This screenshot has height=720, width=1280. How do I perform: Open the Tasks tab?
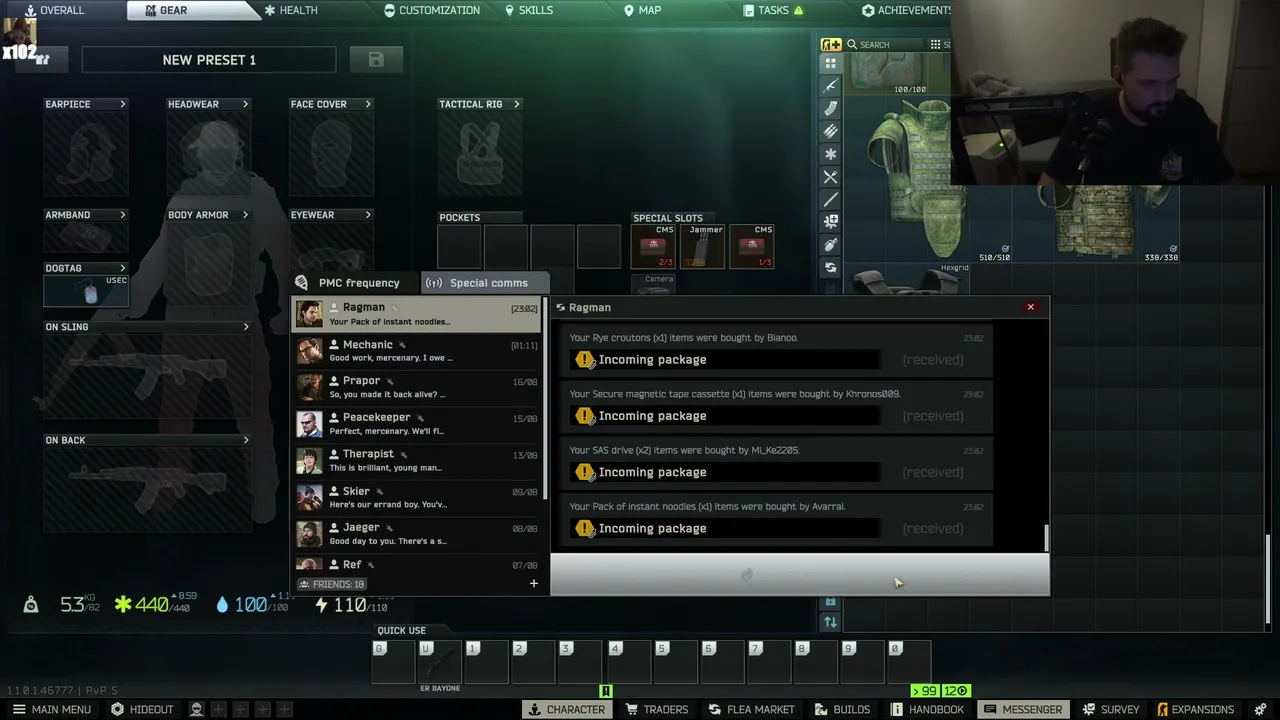tap(774, 10)
